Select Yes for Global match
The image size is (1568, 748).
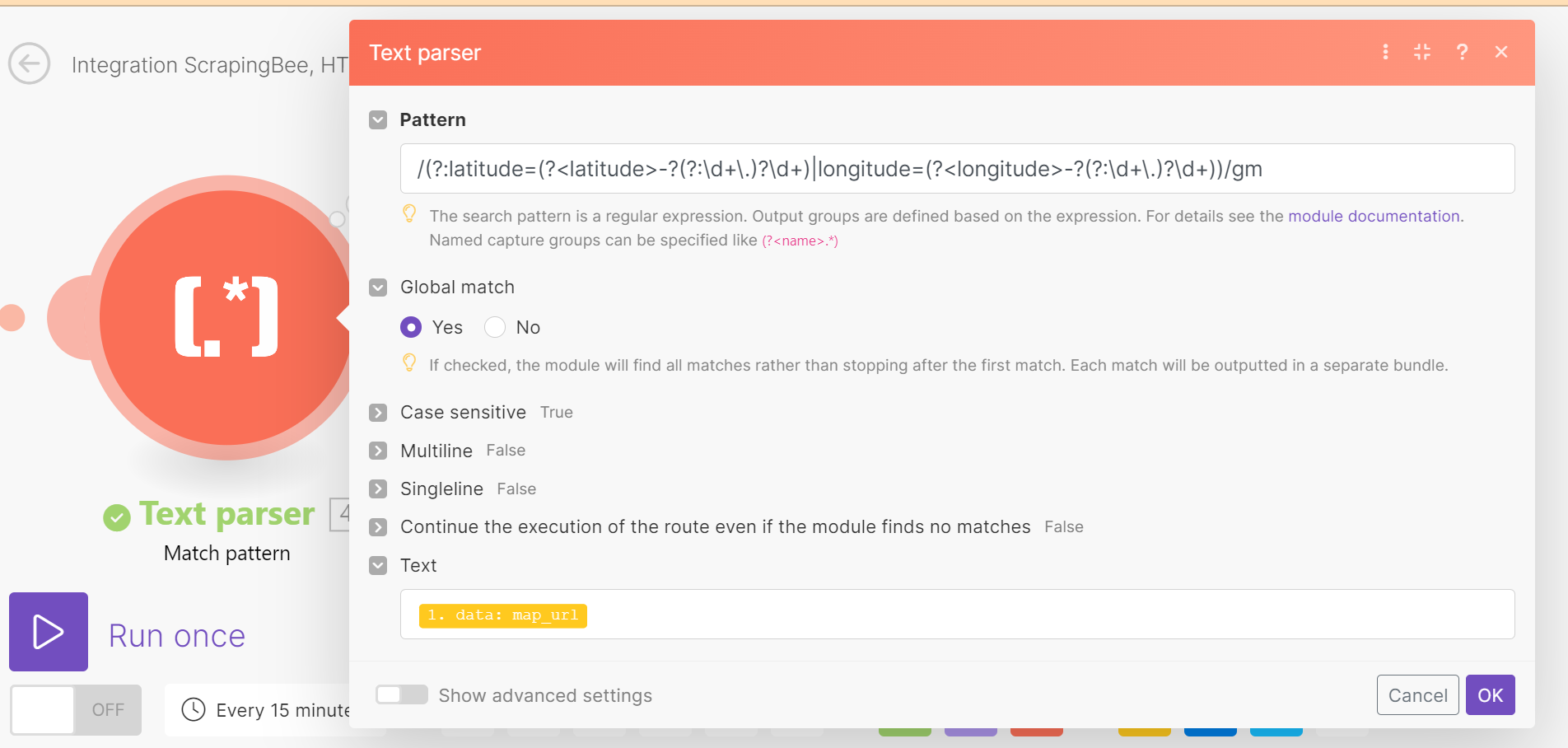[x=411, y=327]
